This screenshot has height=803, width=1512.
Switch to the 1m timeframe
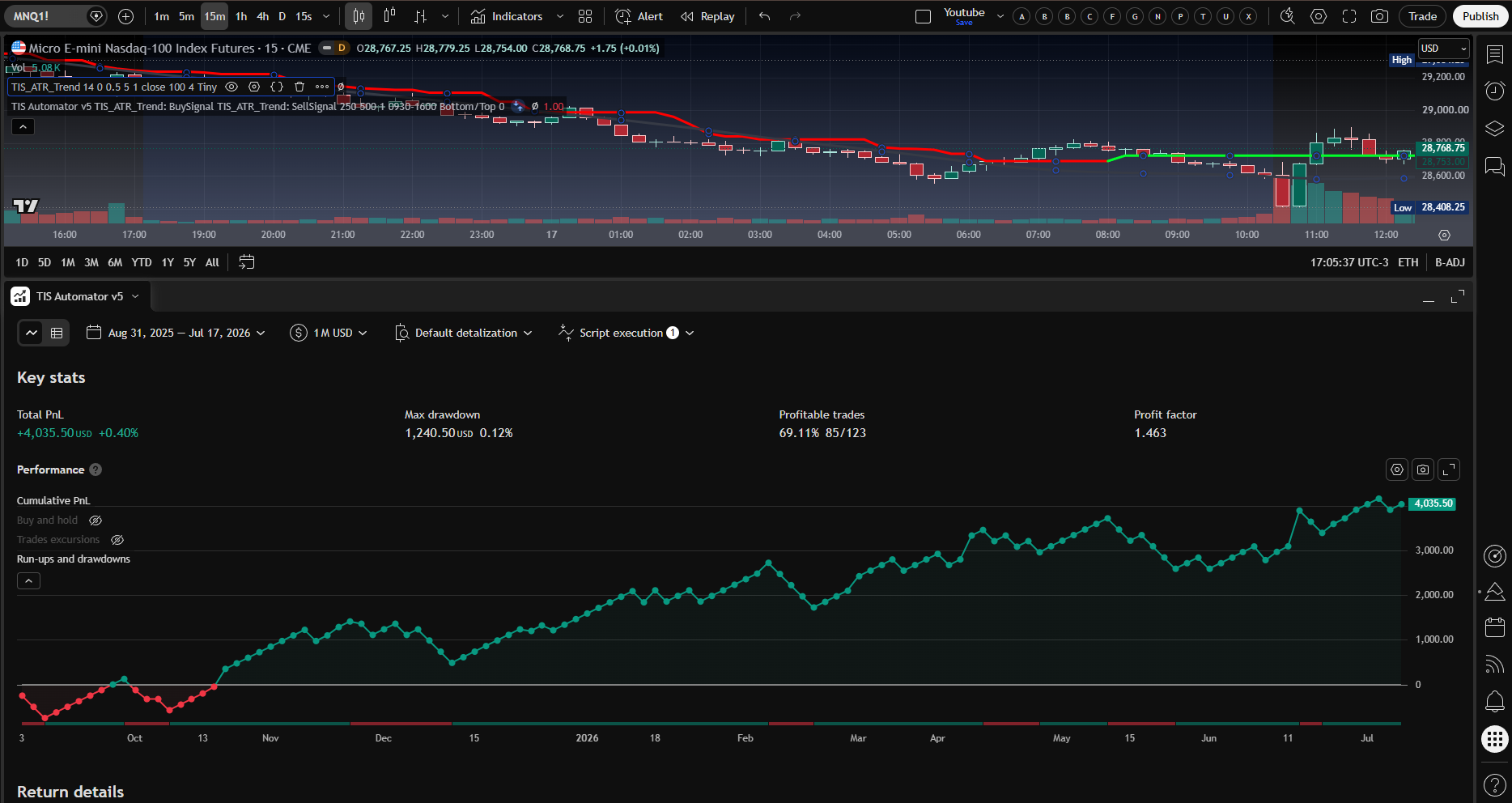click(162, 16)
